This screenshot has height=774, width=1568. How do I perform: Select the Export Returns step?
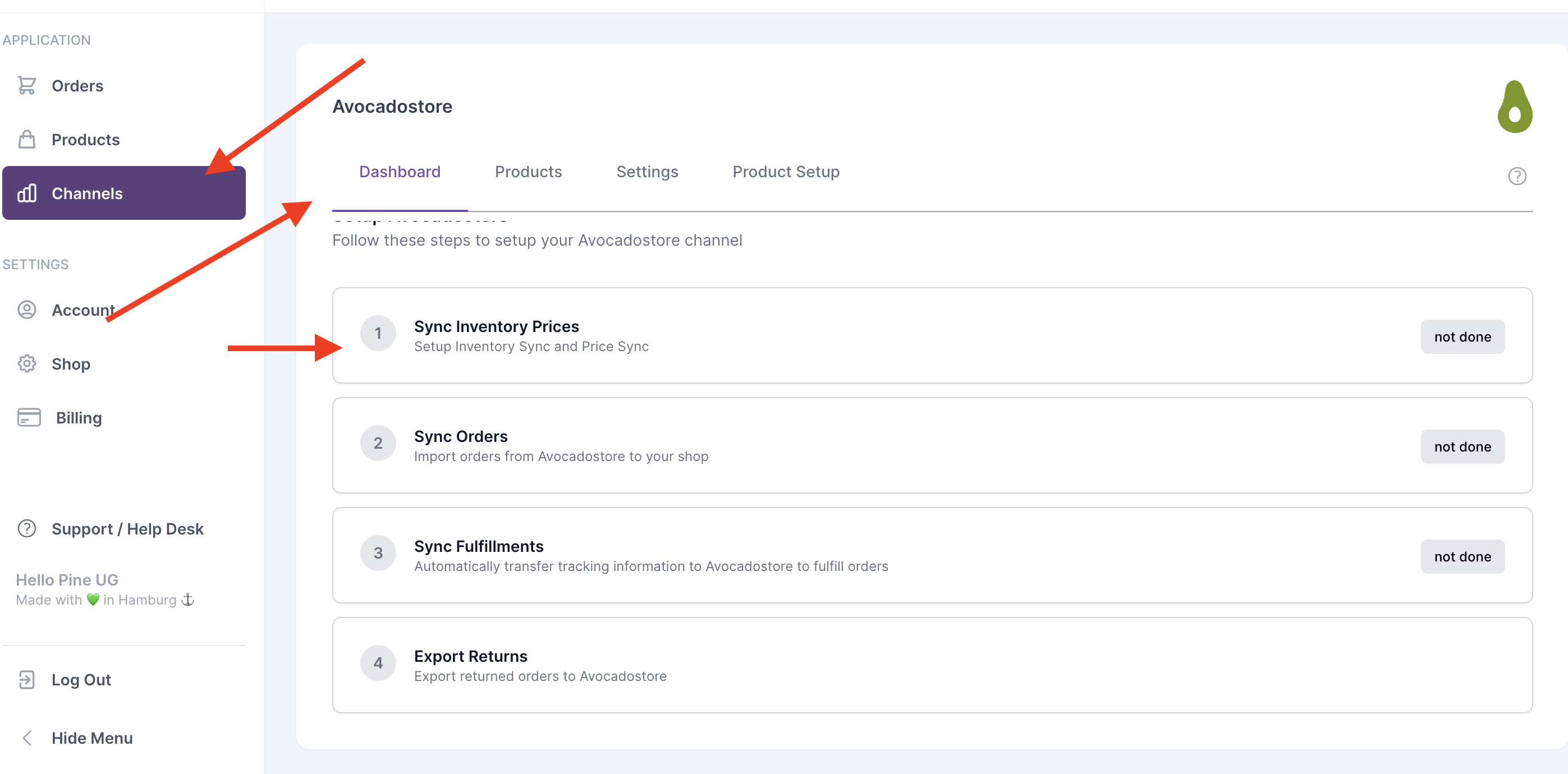click(932, 665)
